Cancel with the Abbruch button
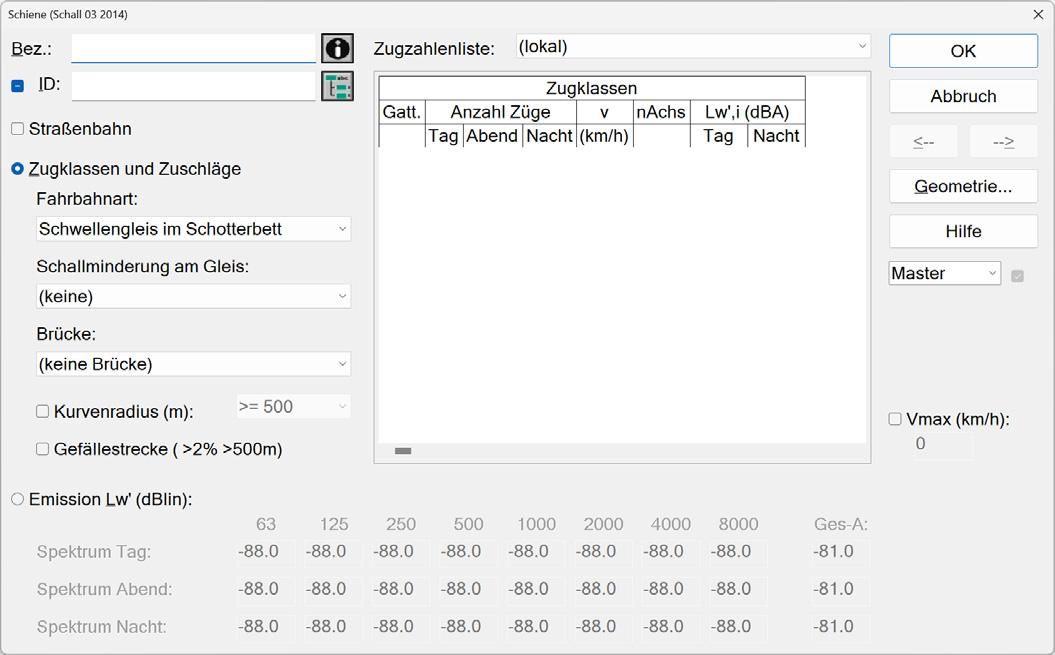 tap(963, 96)
